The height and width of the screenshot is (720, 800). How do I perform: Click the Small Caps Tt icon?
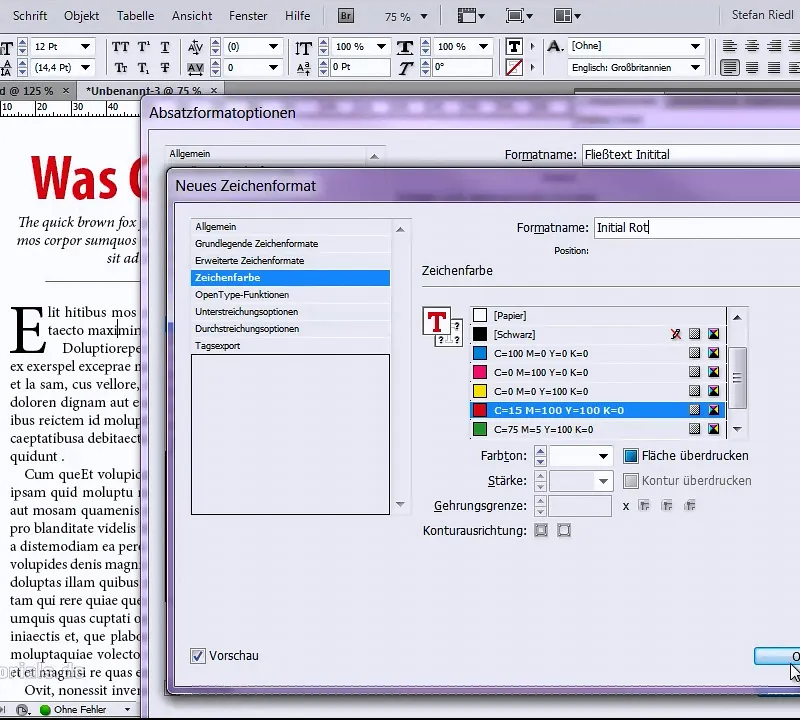pos(121,67)
